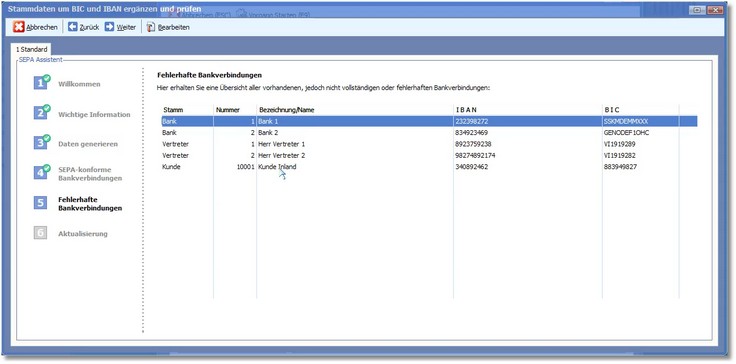The width and height of the screenshot is (736, 364).
Task: Select the Kunde Inland row
Action: [429, 167]
